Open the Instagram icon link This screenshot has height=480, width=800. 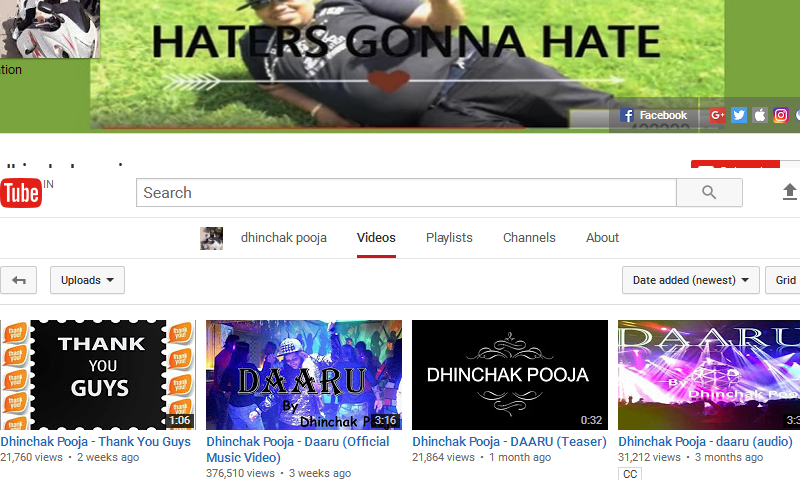[781, 115]
